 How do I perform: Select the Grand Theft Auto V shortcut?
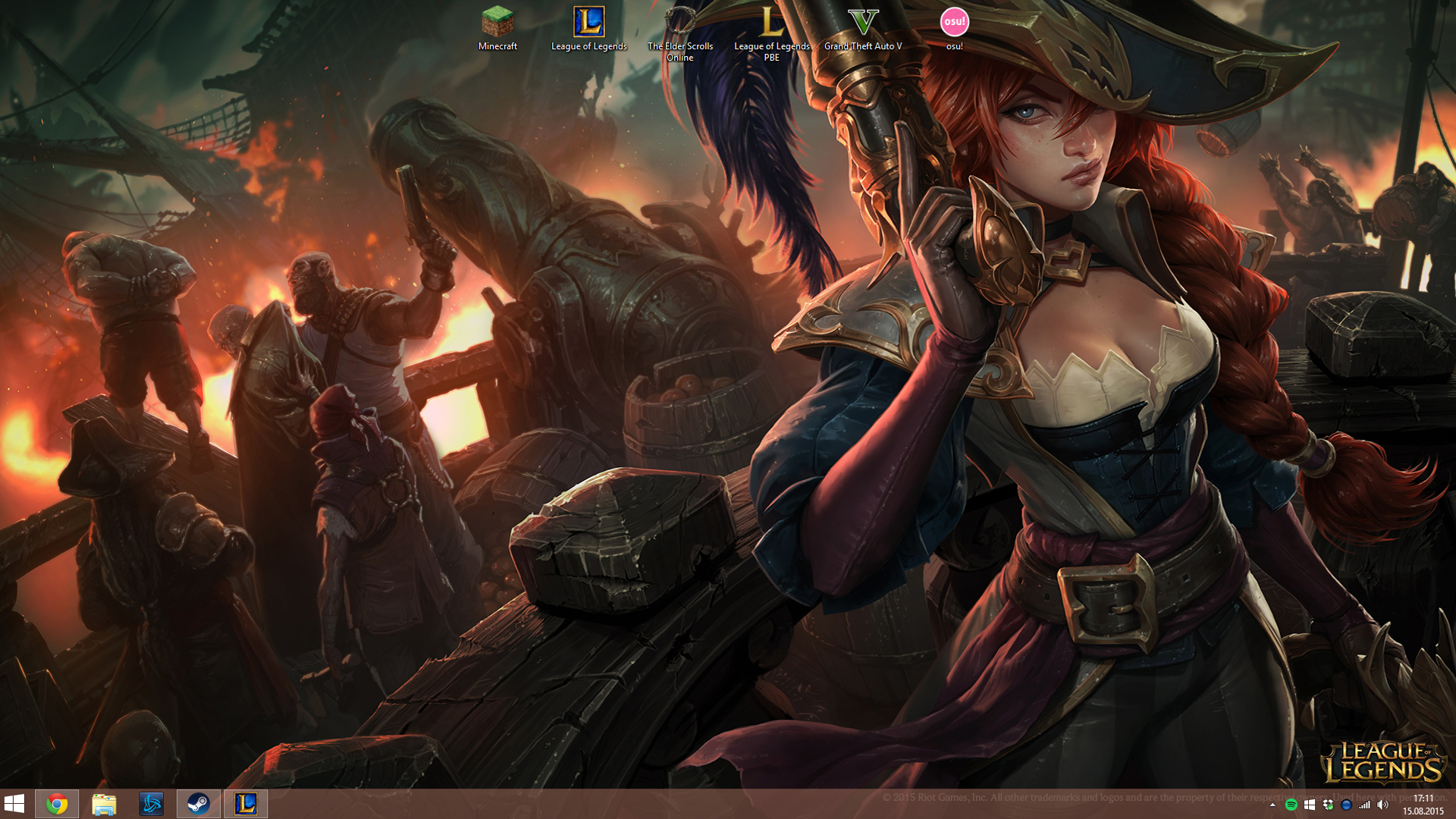[863, 29]
